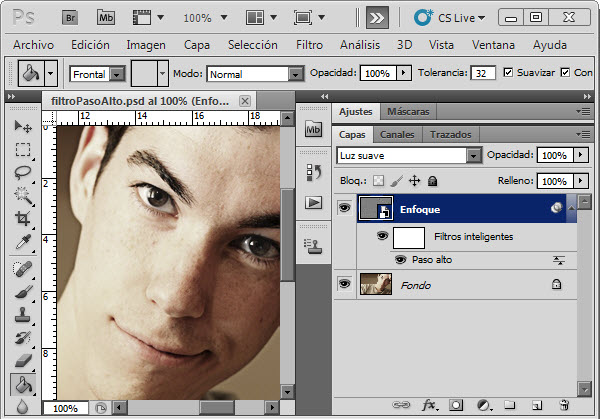Hide the Enfoque layer
The image size is (600, 419).
(x=344, y=208)
